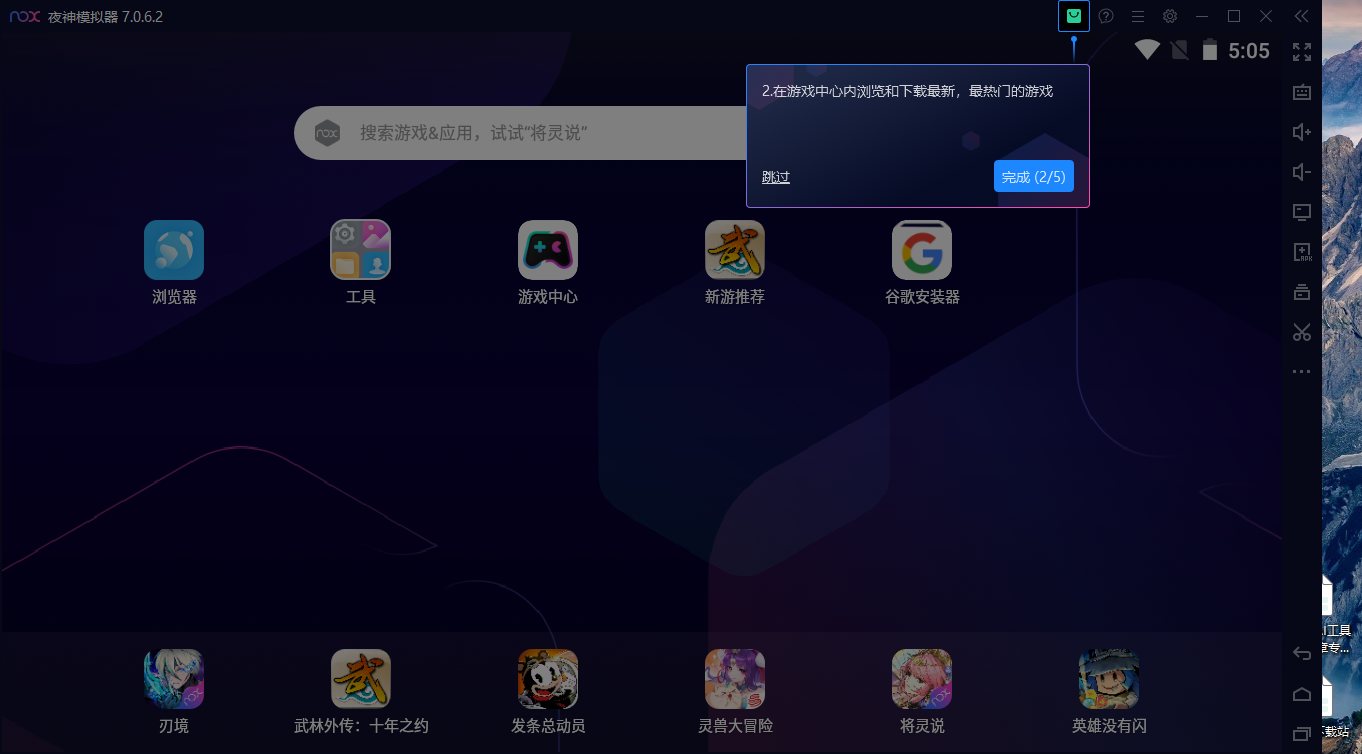Screen dimensions: 1362x754
Task: Open the help question mark icon
Action: (x=1106, y=16)
